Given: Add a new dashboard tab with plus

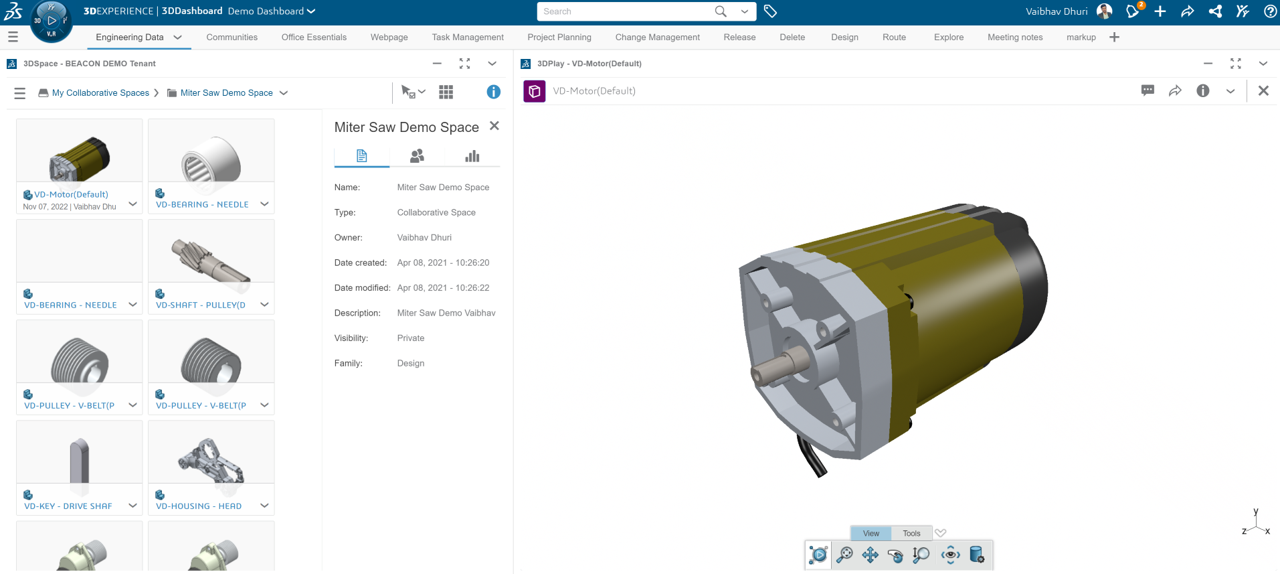Looking at the screenshot, I should [1114, 37].
